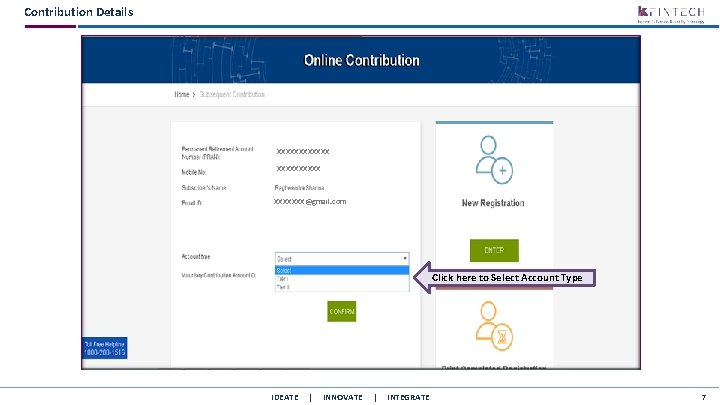Pick Tier II from account type list
The width and height of the screenshot is (720, 405).
point(342,287)
